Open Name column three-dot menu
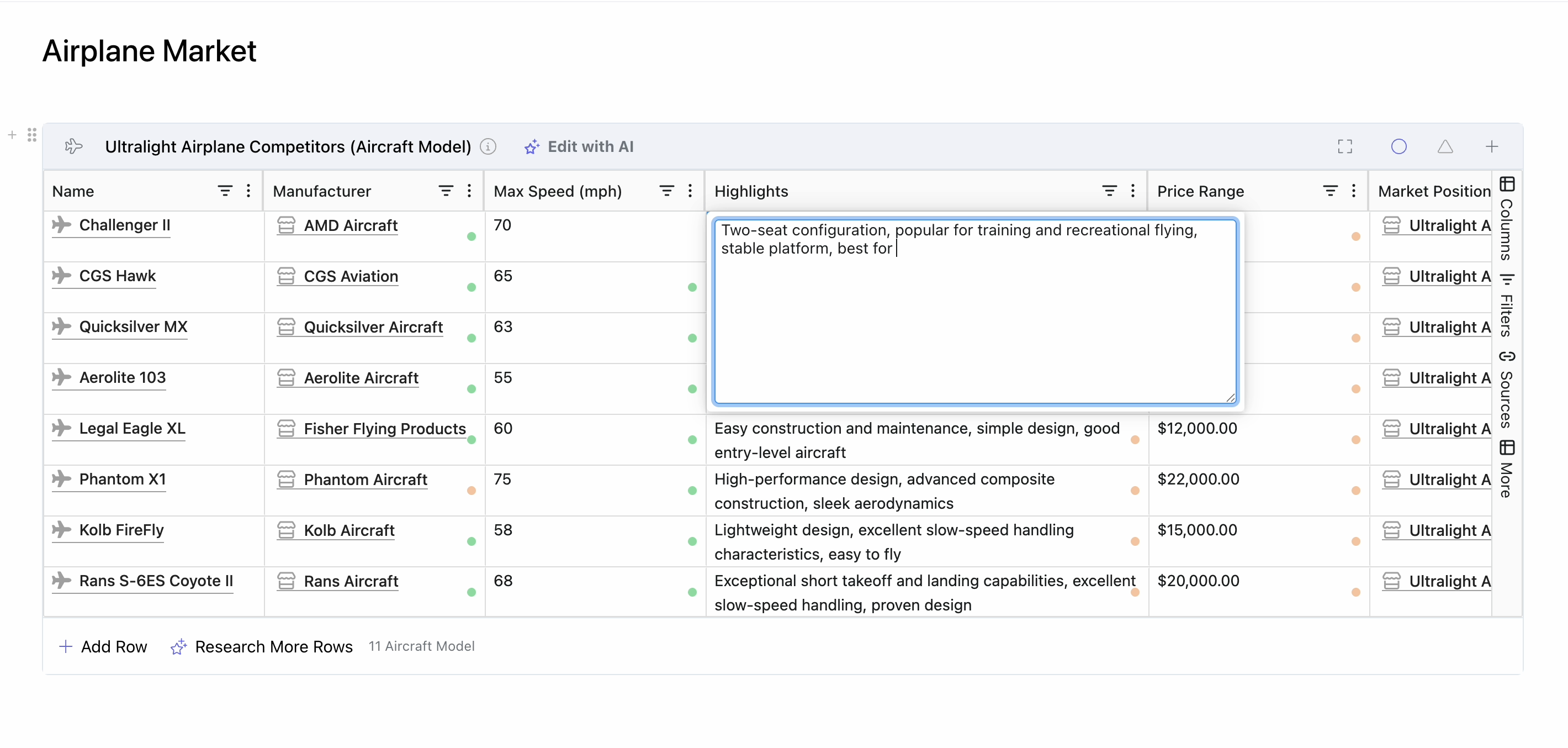This screenshot has height=748, width=1568. click(248, 191)
